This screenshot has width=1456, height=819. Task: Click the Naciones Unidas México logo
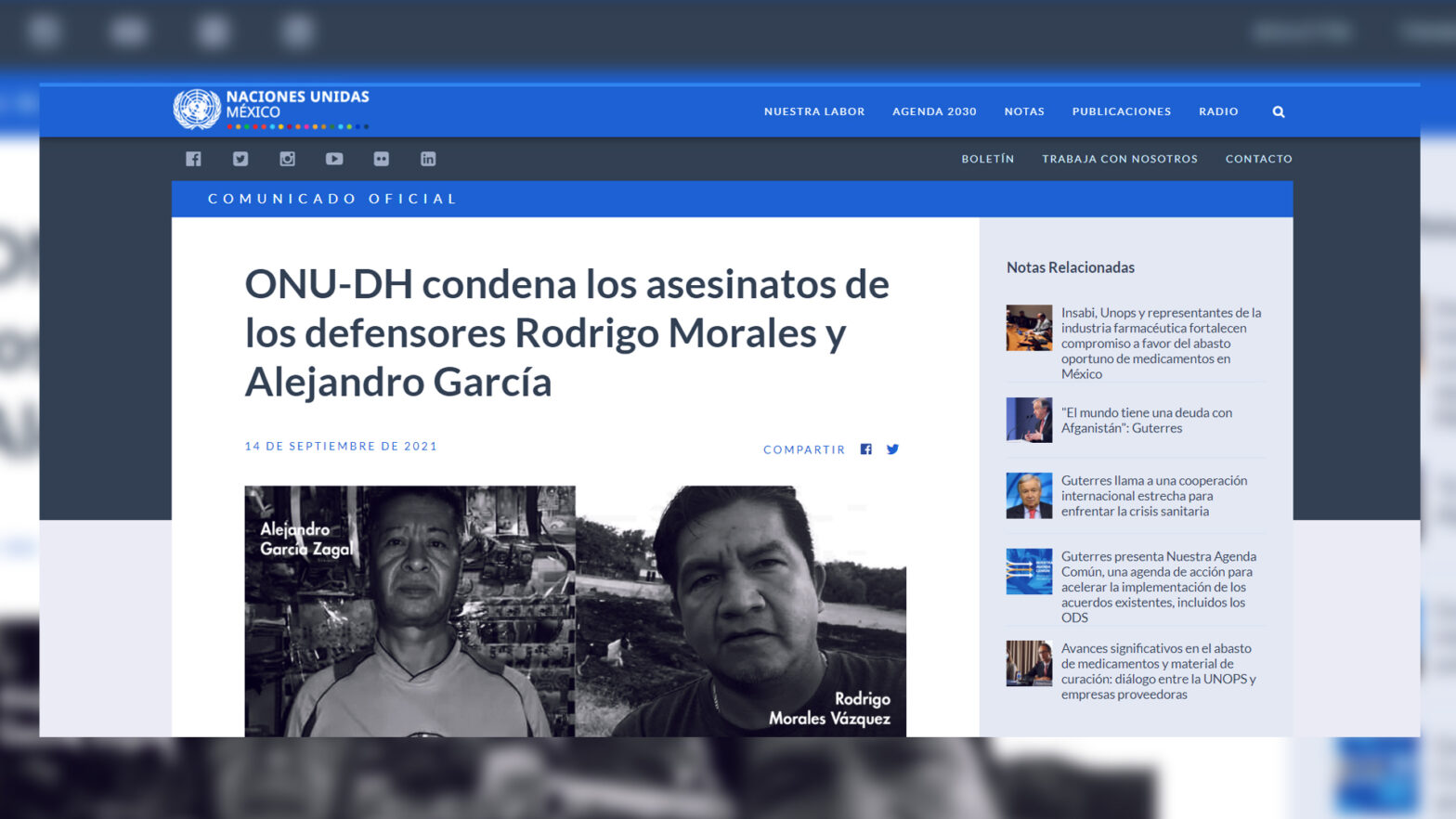coord(271,110)
